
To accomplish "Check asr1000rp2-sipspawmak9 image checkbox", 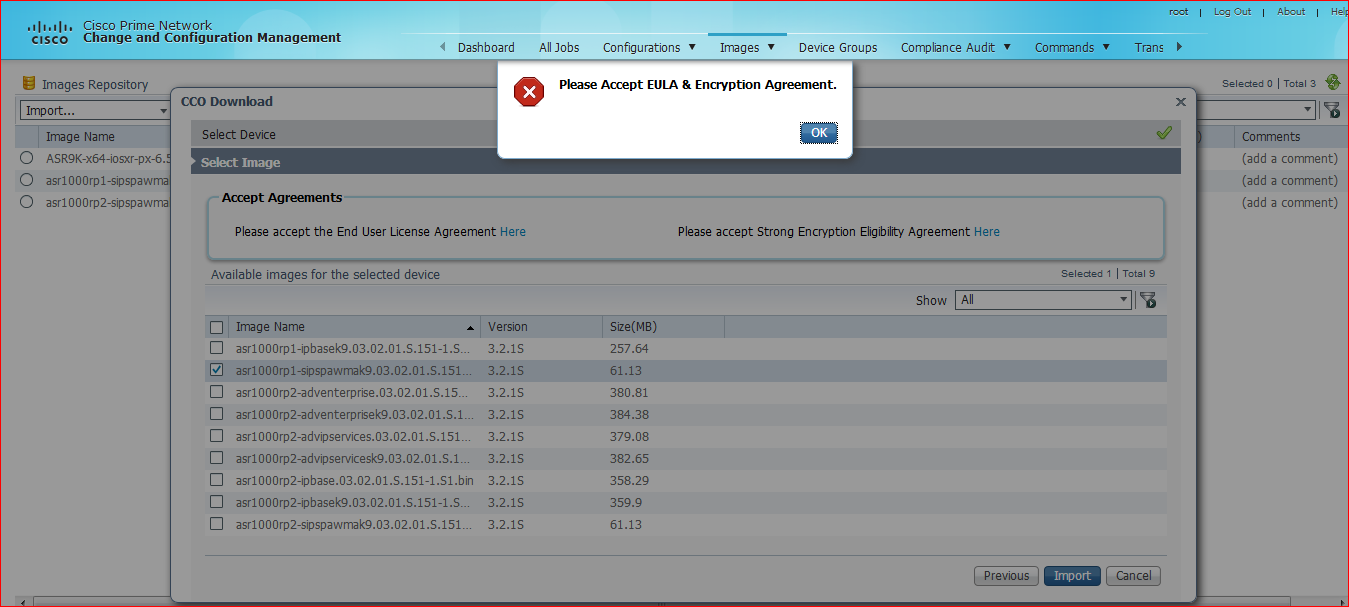I will pyautogui.click(x=216, y=524).
